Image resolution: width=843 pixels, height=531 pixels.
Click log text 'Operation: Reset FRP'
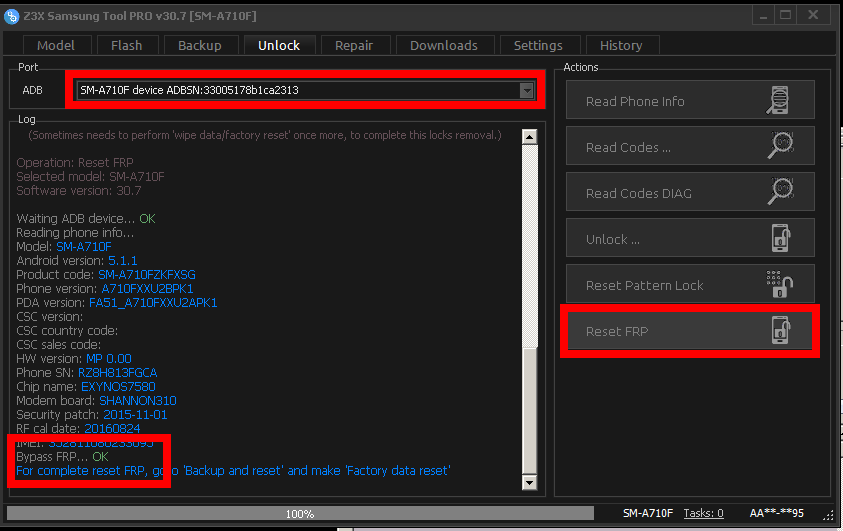coord(75,162)
